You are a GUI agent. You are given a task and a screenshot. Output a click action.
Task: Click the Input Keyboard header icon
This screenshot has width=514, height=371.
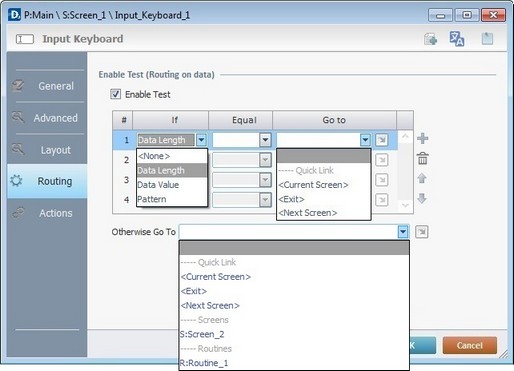(x=25, y=39)
